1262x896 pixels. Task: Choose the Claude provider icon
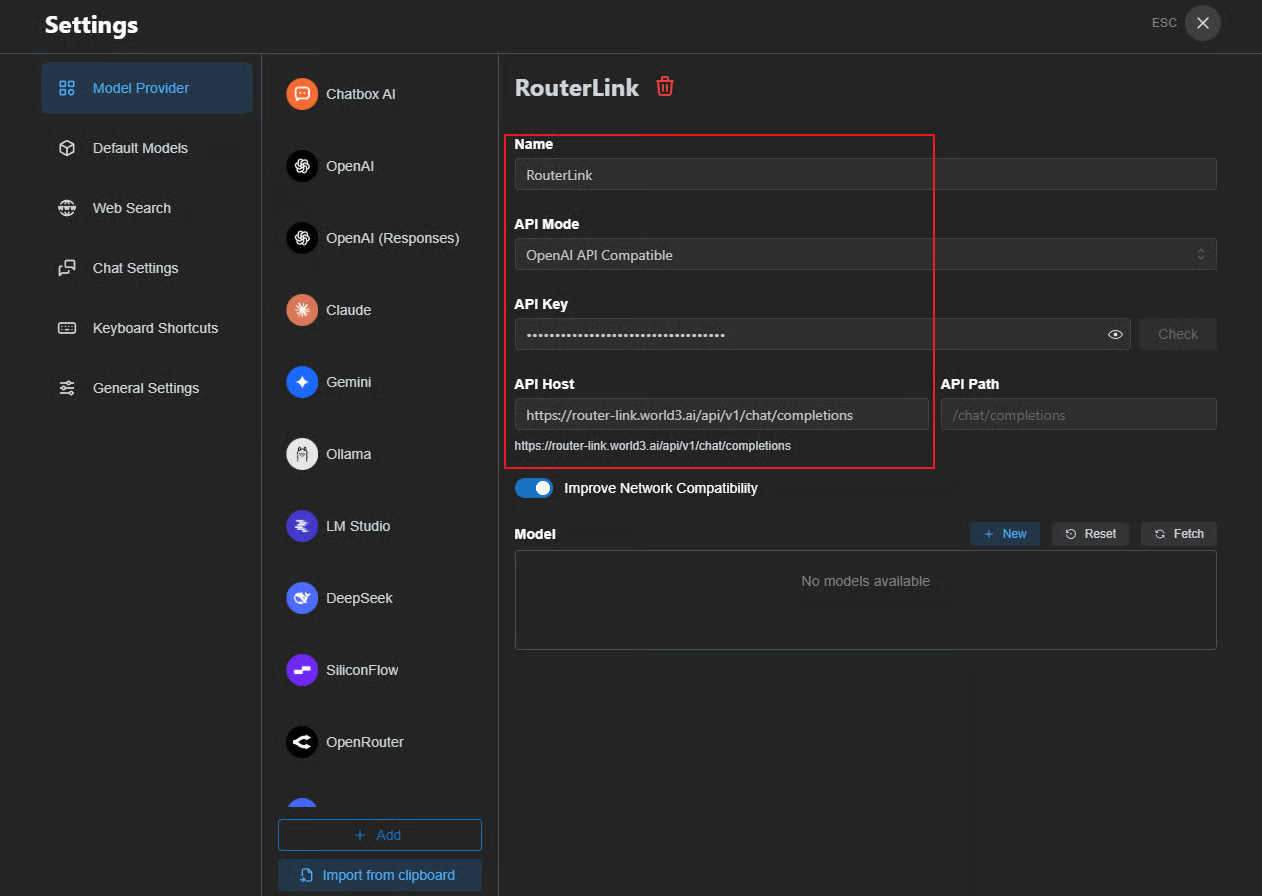(x=302, y=310)
